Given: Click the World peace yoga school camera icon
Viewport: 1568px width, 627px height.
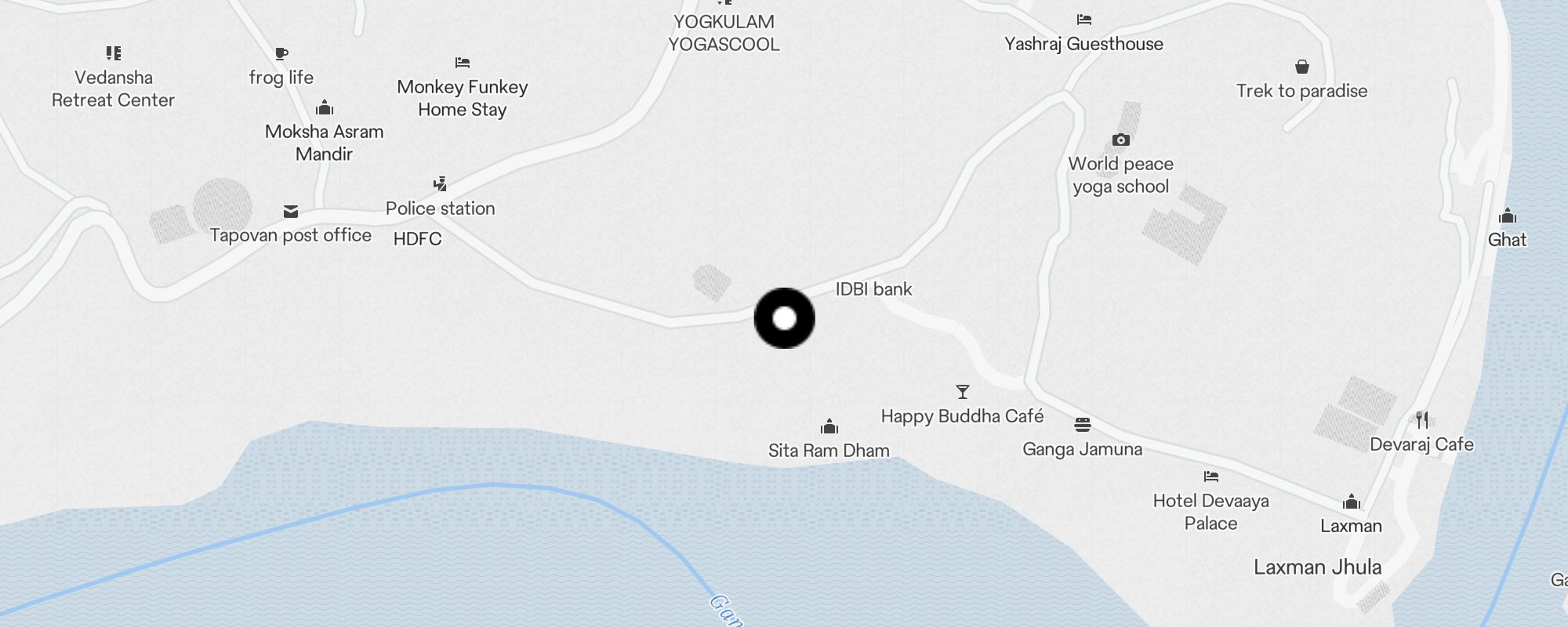Looking at the screenshot, I should click(1121, 140).
